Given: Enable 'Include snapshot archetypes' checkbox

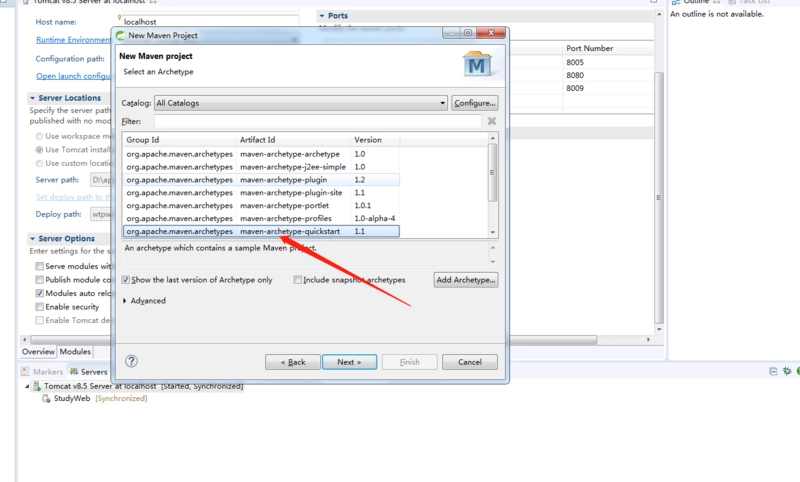Looking at the screenshot, I should coord(298,280).
